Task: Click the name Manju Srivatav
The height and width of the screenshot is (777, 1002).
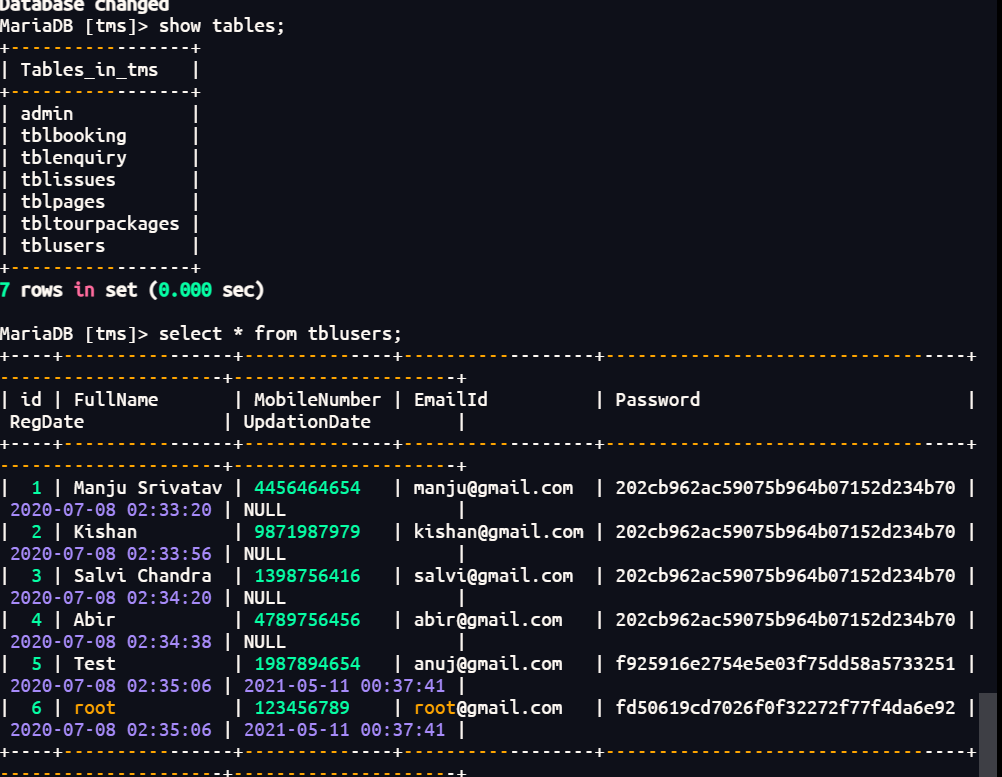Action: 148,488
